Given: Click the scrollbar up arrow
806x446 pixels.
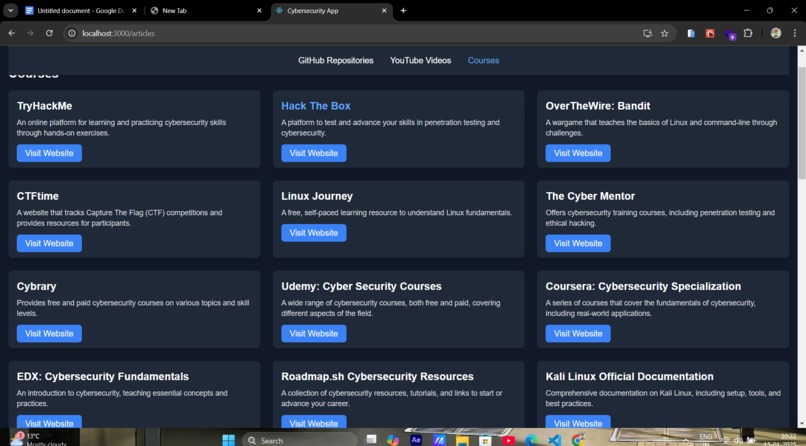Looking at the screenshot, I should coord(801,50).
